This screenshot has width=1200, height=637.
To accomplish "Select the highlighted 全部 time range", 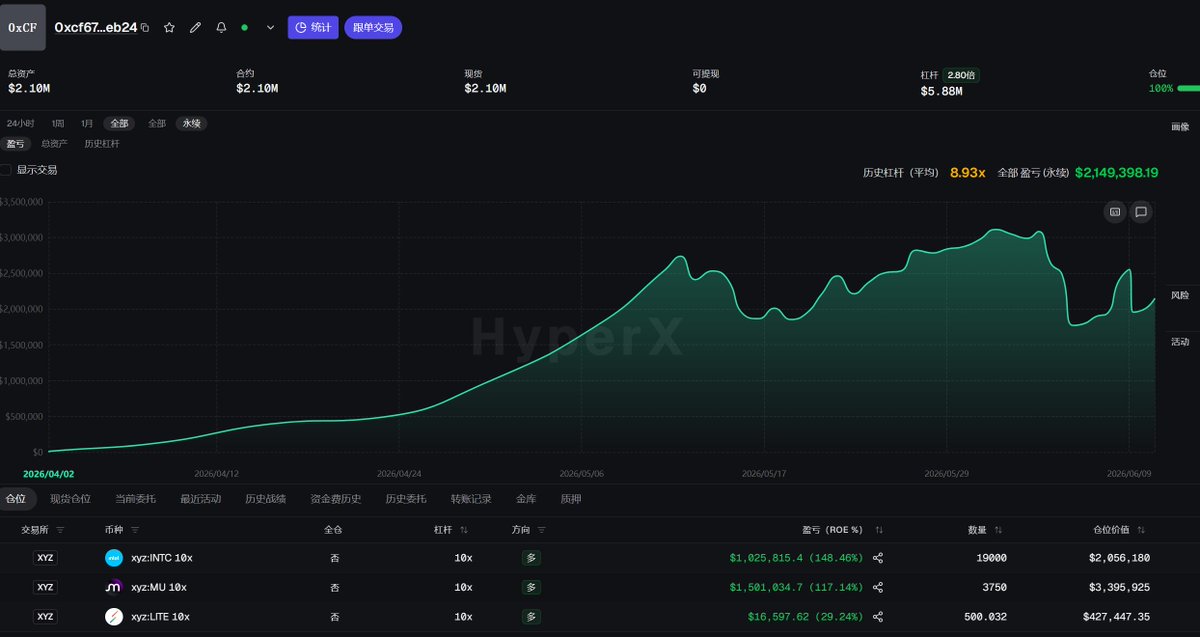I will click(119, 123).
